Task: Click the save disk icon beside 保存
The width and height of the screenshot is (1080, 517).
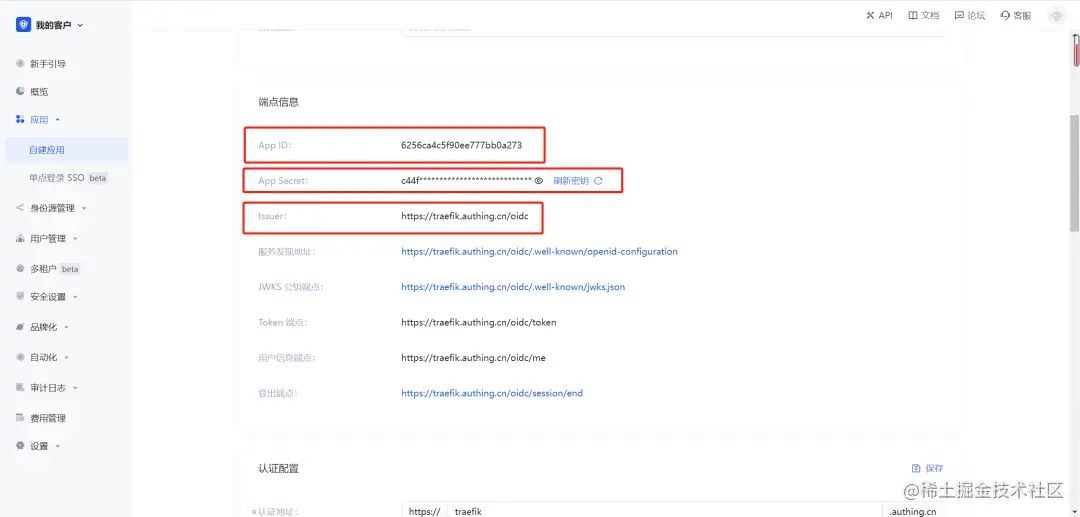Action: coord(916,468)
